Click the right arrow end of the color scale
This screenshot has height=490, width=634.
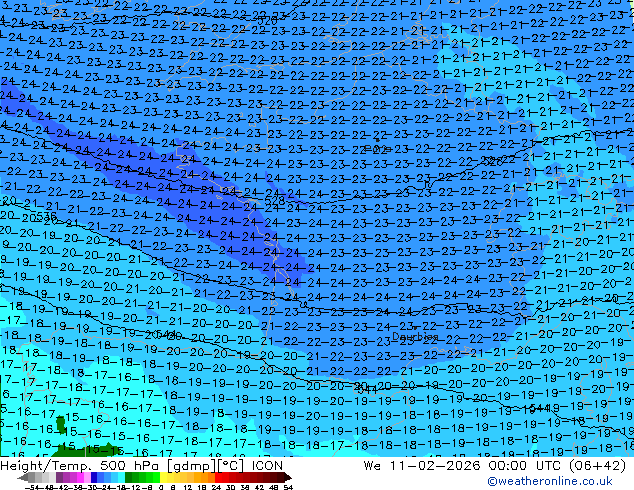(x=288, y=477)
